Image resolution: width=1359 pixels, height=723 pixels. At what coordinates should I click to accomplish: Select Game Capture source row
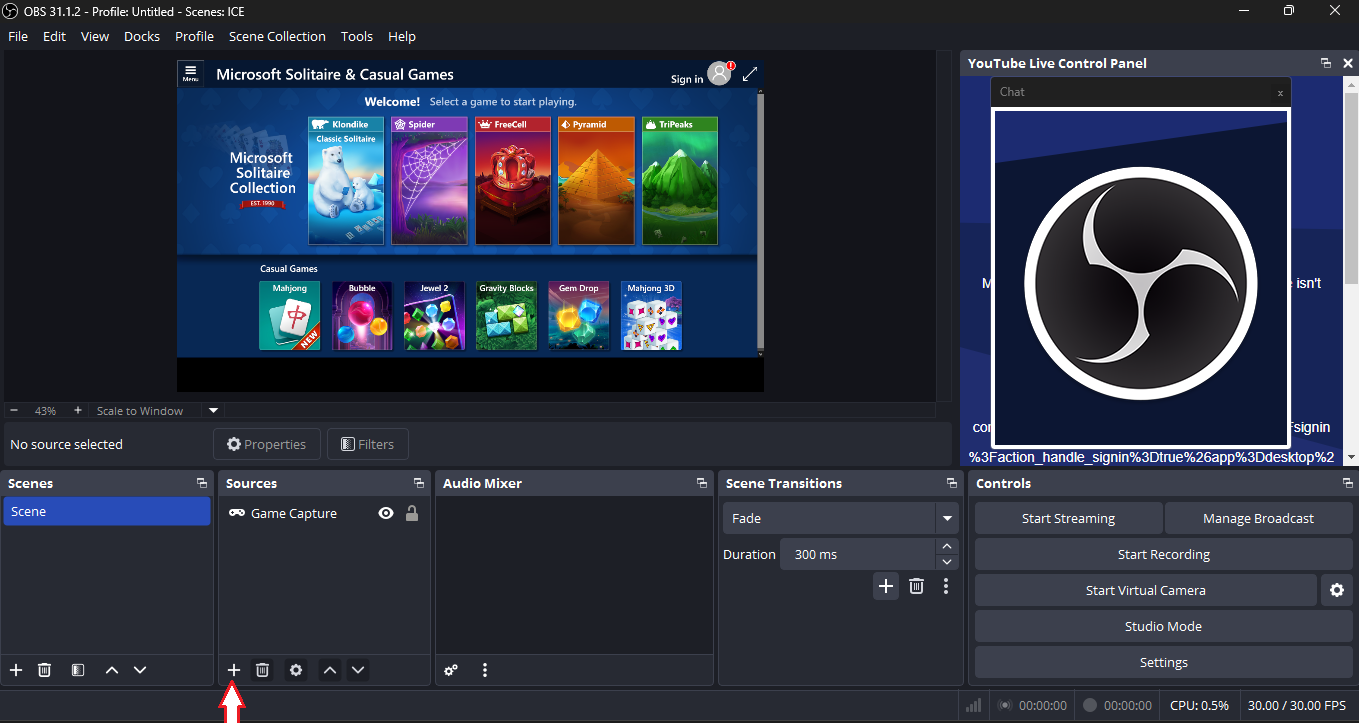[324, 513]
